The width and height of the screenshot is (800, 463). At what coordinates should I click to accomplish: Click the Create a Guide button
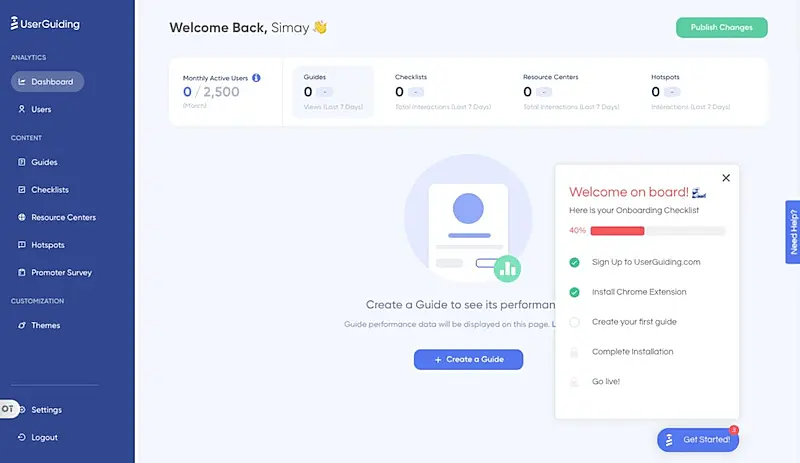468,359
